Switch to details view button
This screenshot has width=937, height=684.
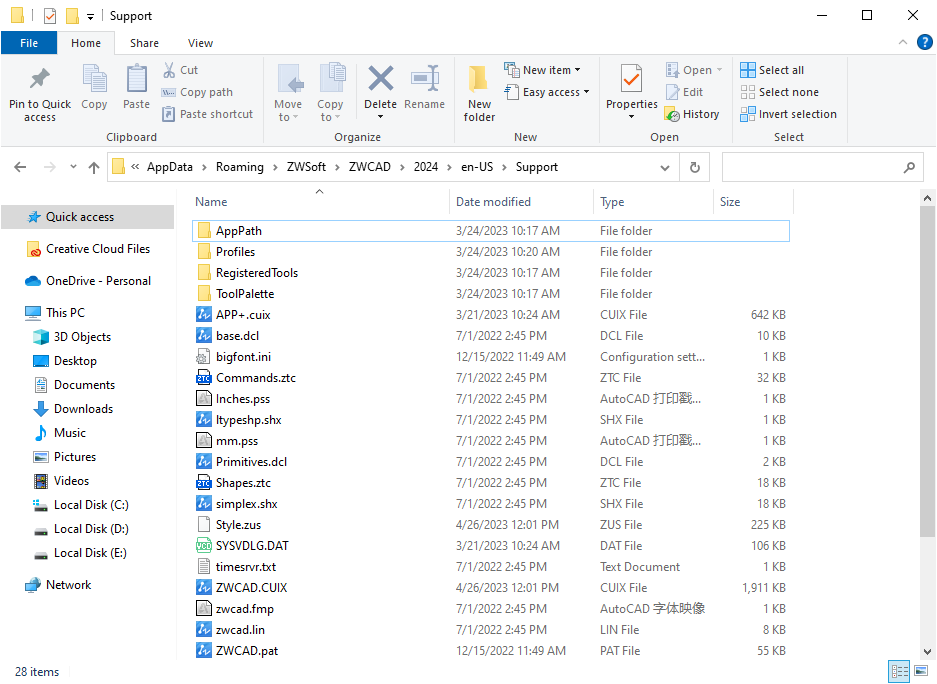899,671
